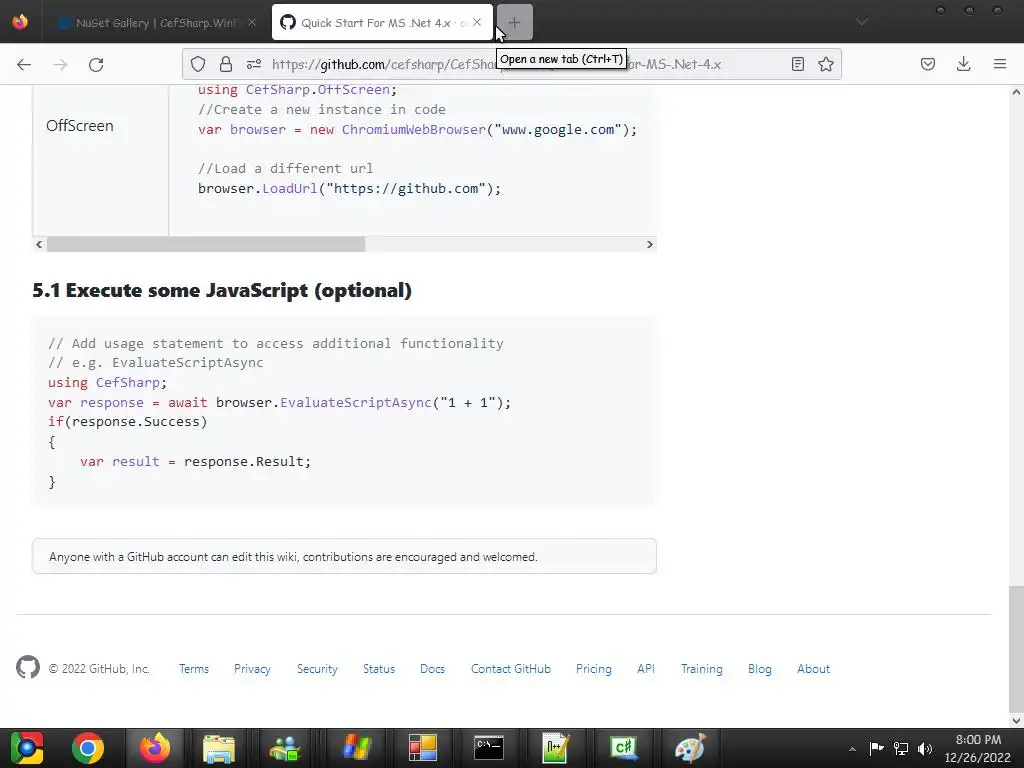This screenshot has width=1024, height=768.
Task: Open the Pricing footer link
Action: pos(594,669)
